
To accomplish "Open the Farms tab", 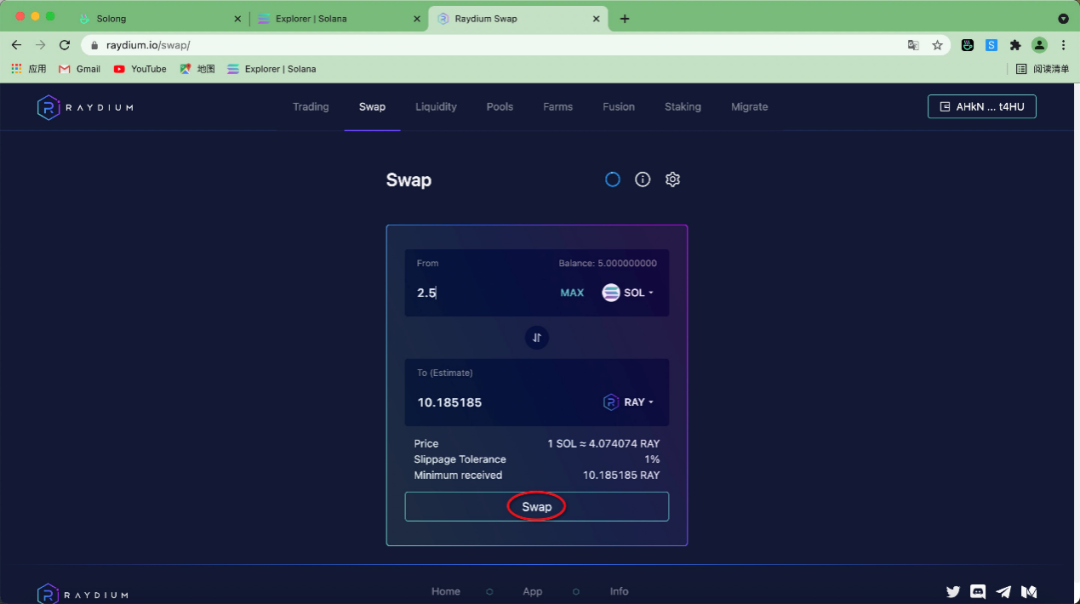I will pos(558,107).
